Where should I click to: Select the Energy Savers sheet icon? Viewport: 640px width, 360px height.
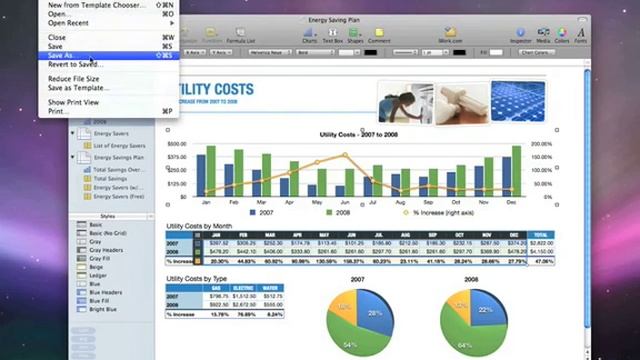tap(84, 133)
